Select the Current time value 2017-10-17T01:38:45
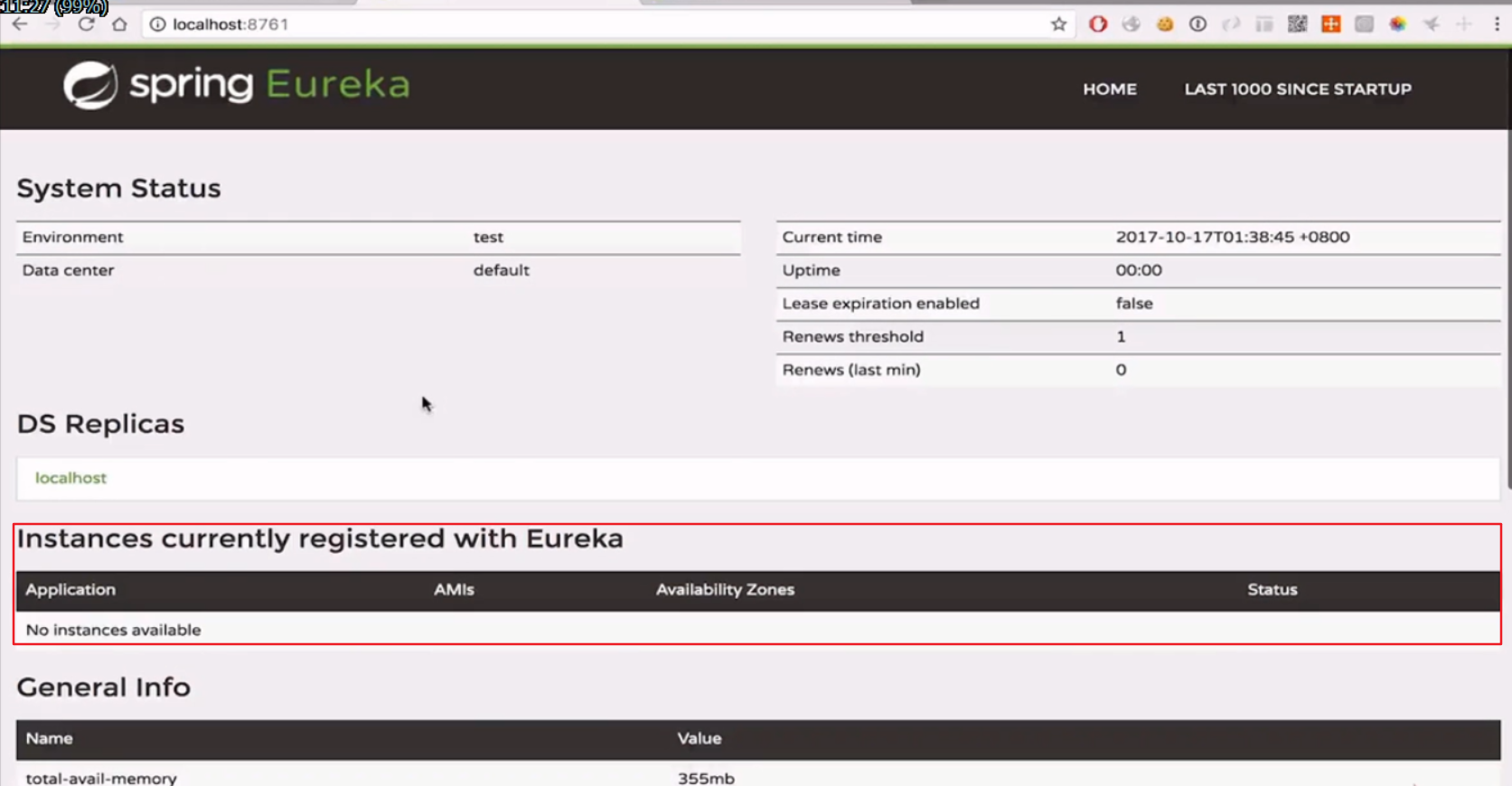 click(x=1232, y=237)
